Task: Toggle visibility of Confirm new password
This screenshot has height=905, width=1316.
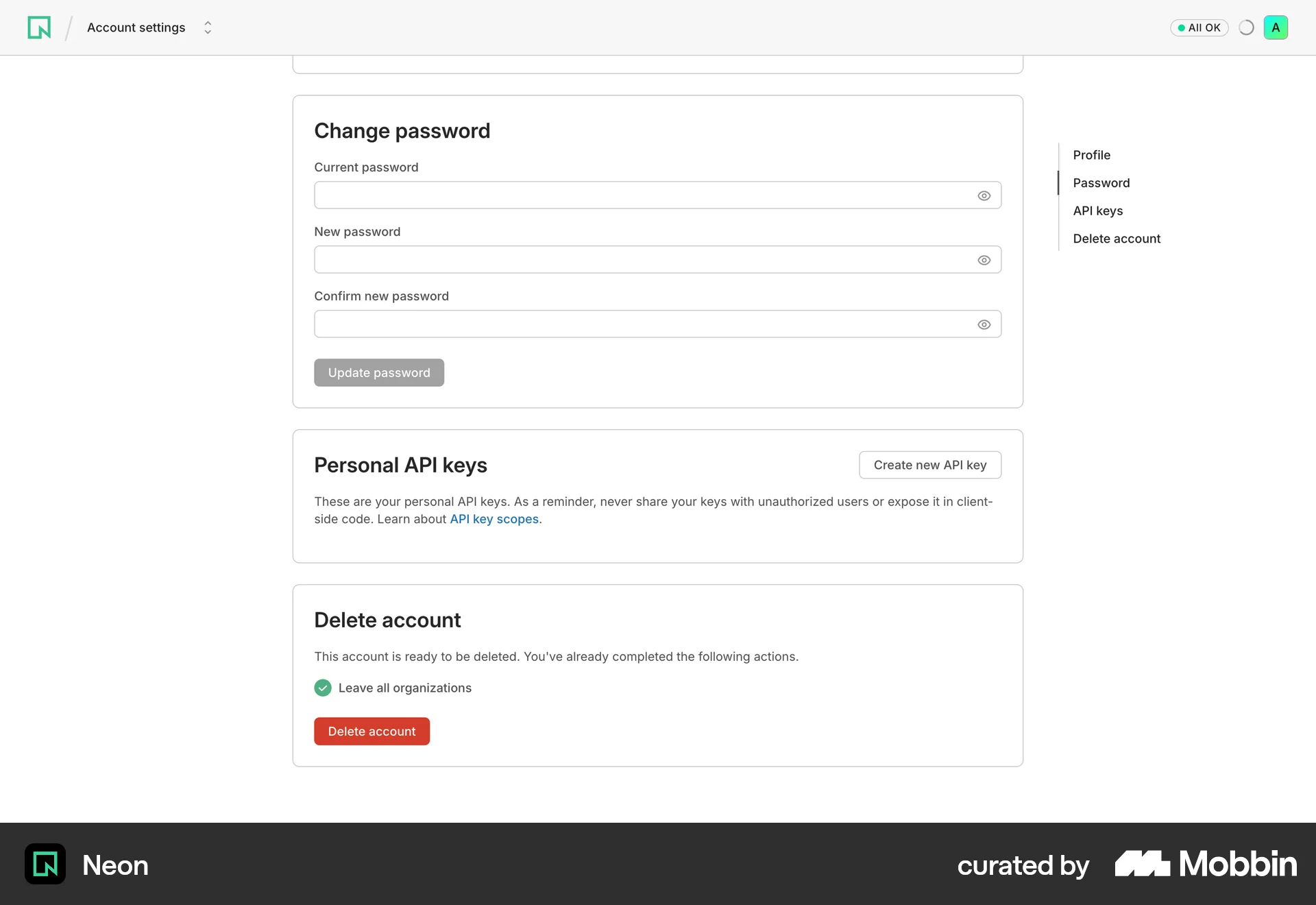Action: tap(984, 324)
